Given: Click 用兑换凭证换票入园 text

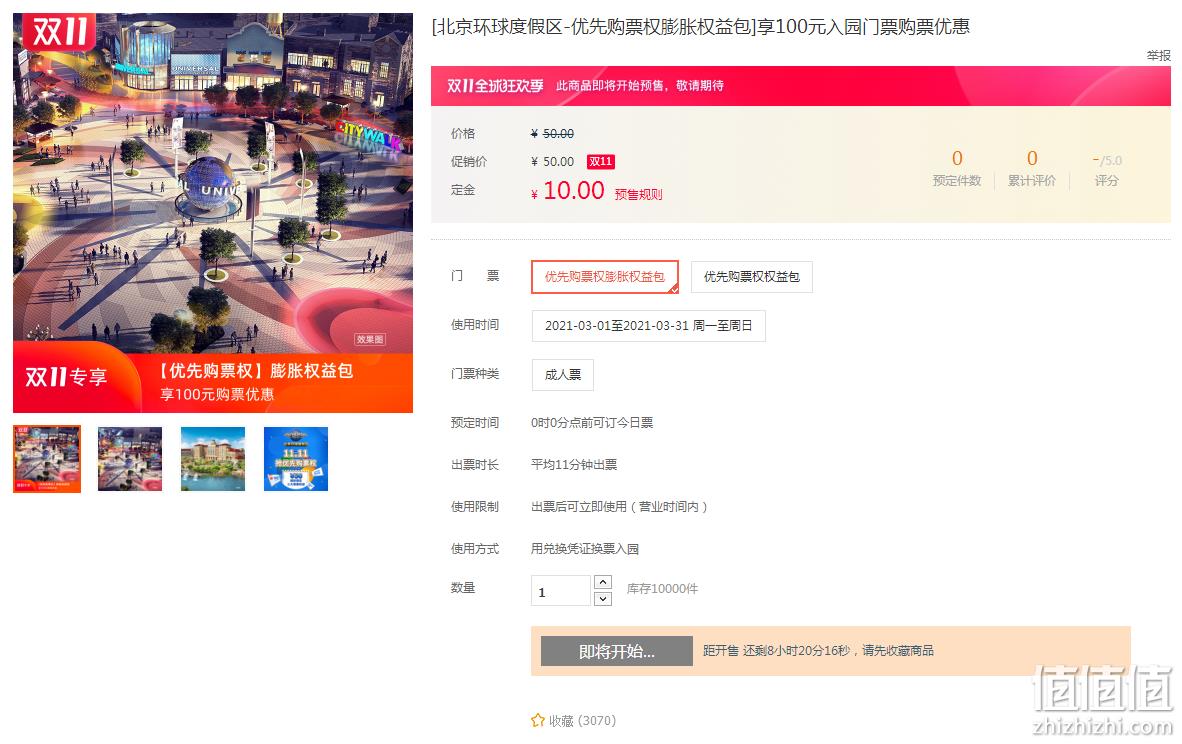Looking at the screenshot, I should pos(585,549).
